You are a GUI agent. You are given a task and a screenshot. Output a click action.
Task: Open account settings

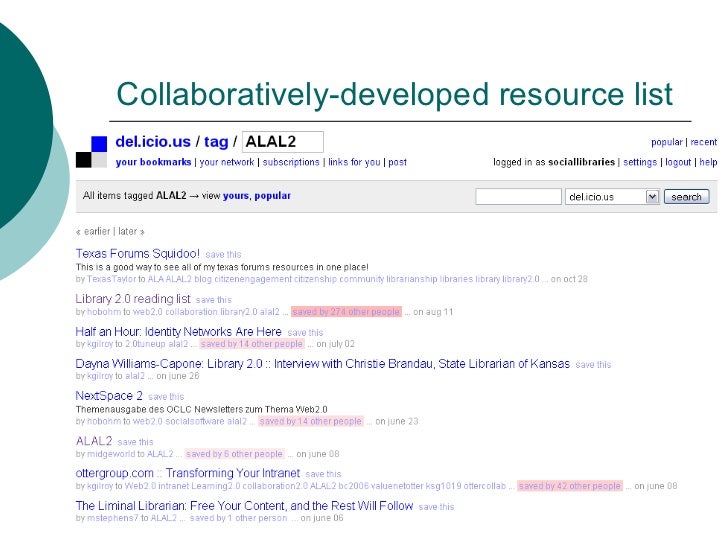point(640,162)
